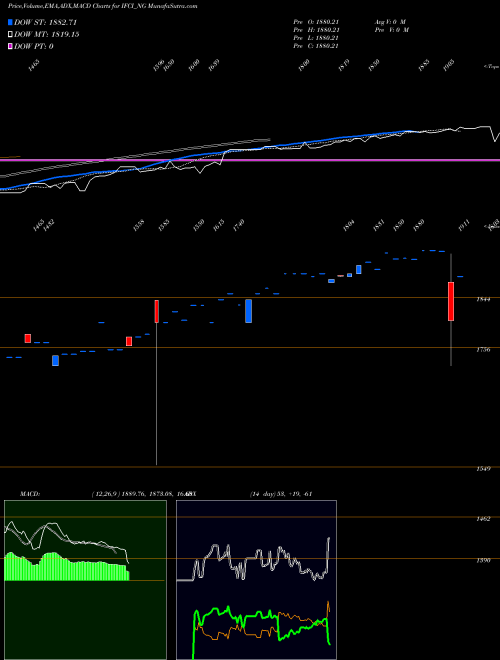Click the blue DOW ST legend swatch
Image resolution: width=500 pixels, height=660 pixels.
tap(10, 22)
